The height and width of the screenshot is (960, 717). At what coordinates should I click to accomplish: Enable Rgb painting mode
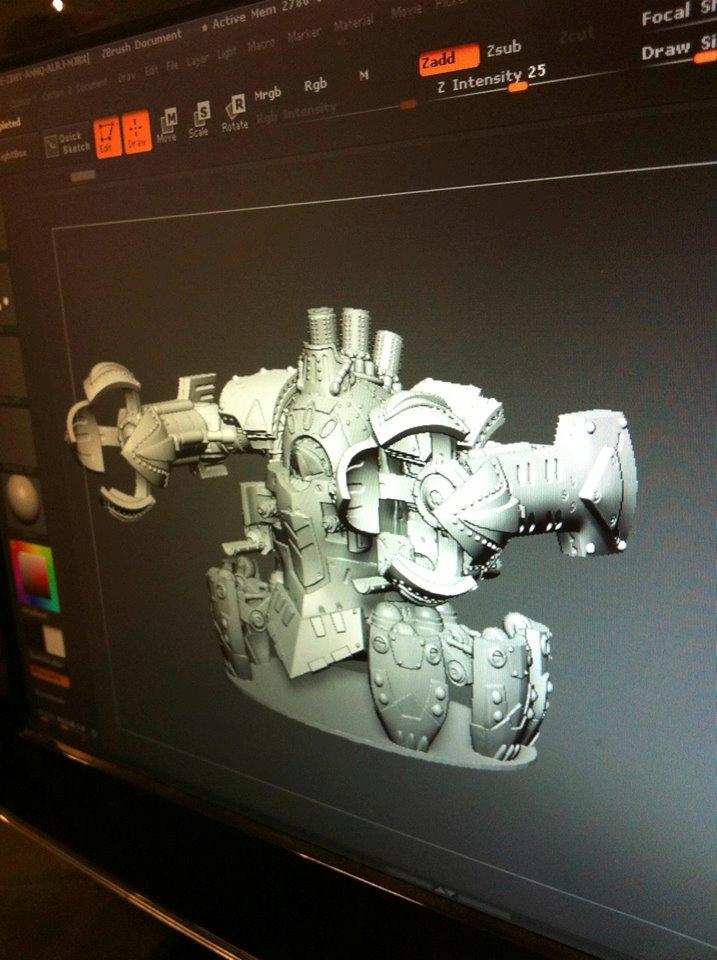[315, 85]
